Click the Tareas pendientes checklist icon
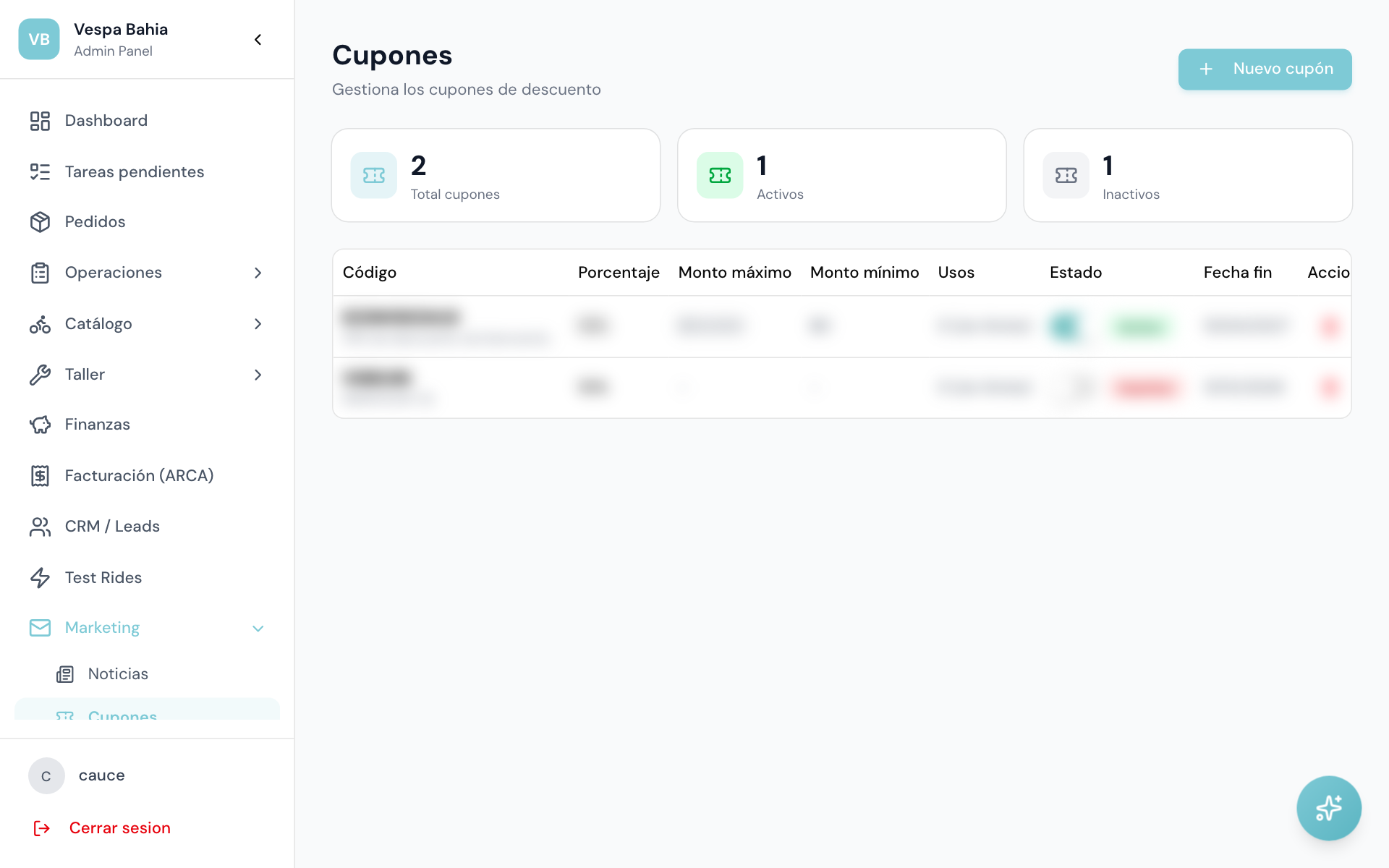Viewport: 1389px width, 868px height. click(40, 171)
